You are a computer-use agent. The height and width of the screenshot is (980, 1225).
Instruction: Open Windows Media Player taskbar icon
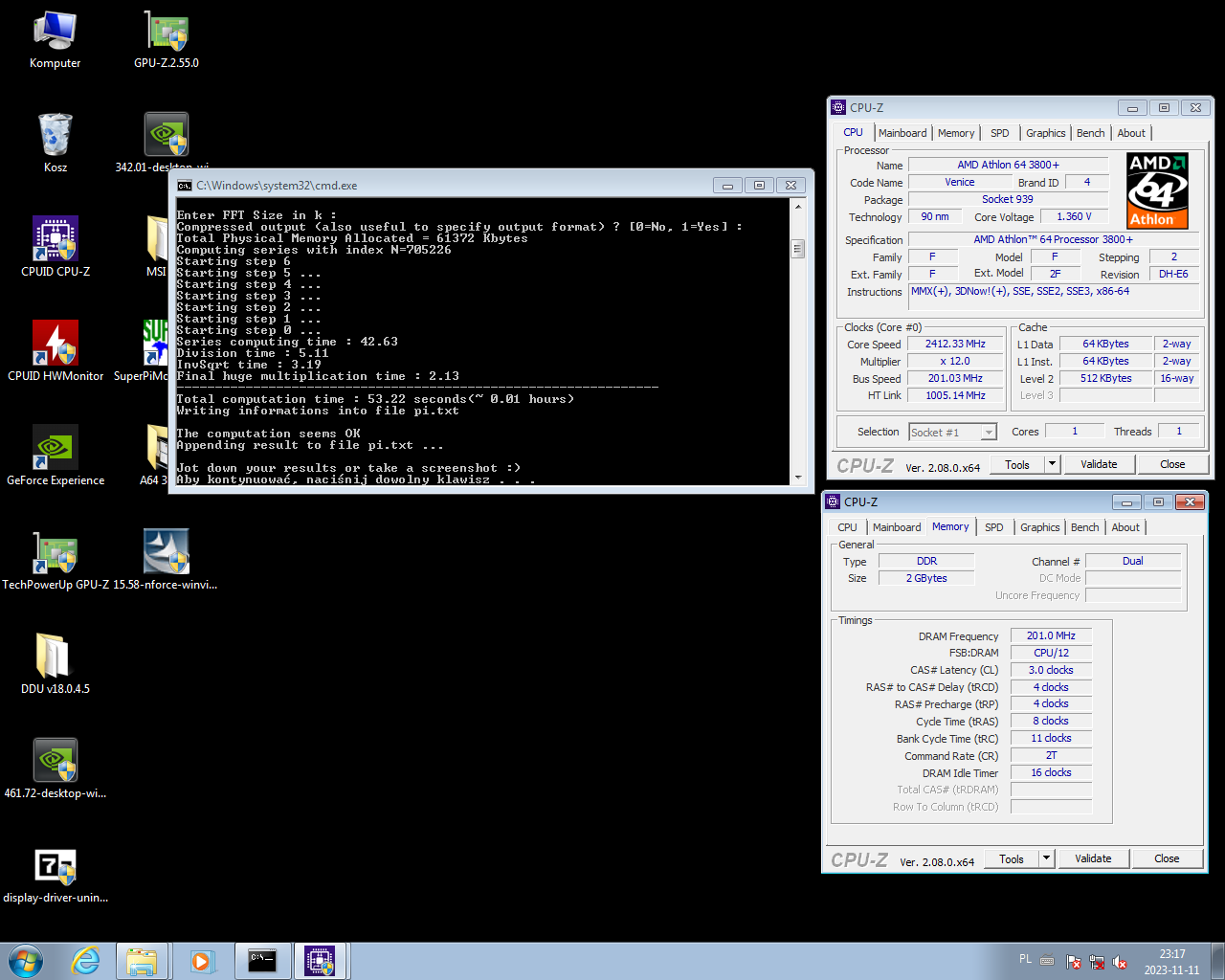(202, 961)
